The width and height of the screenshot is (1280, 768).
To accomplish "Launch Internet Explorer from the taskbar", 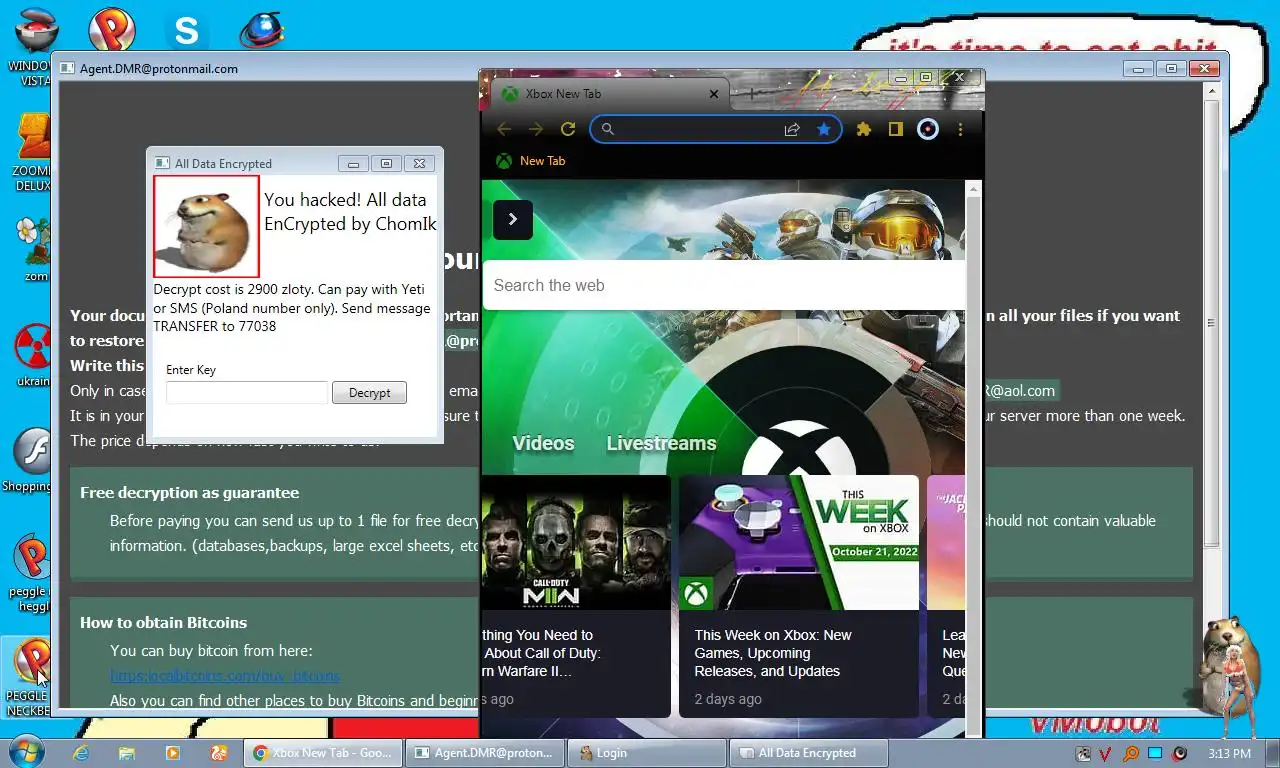I will [82, 753].
